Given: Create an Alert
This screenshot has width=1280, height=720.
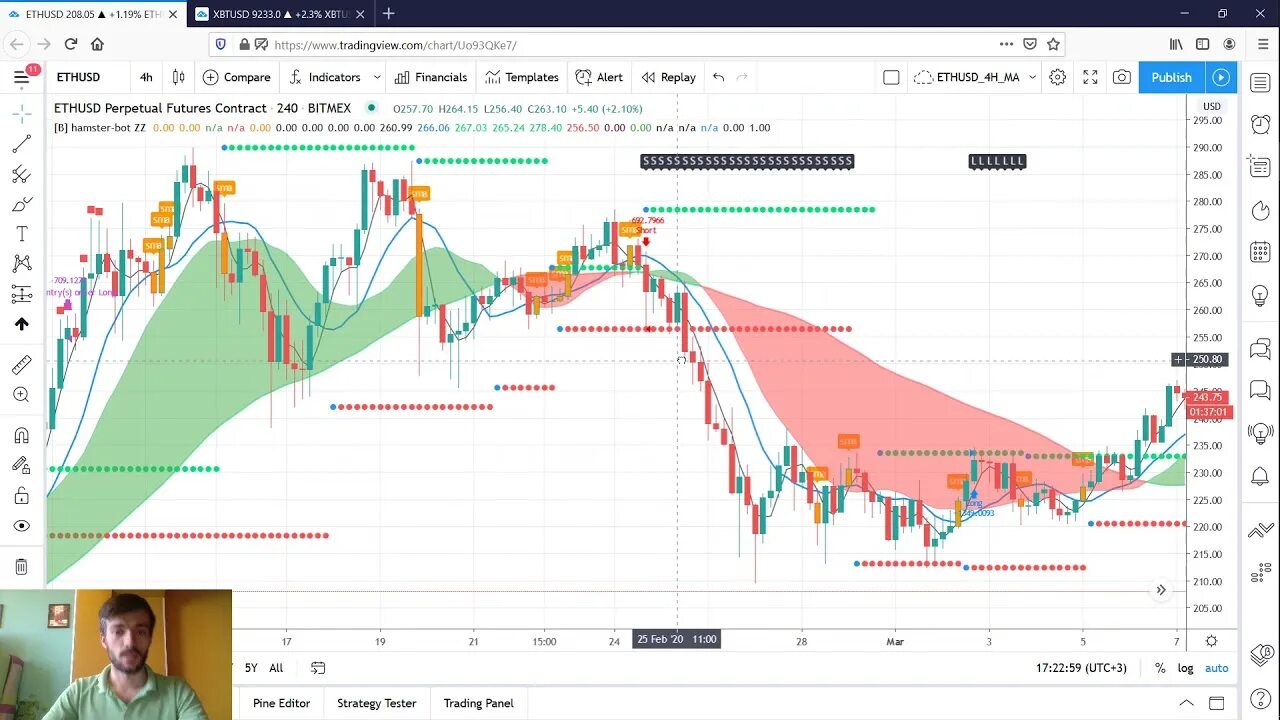Looking at the screenshot, I should 599,77.
